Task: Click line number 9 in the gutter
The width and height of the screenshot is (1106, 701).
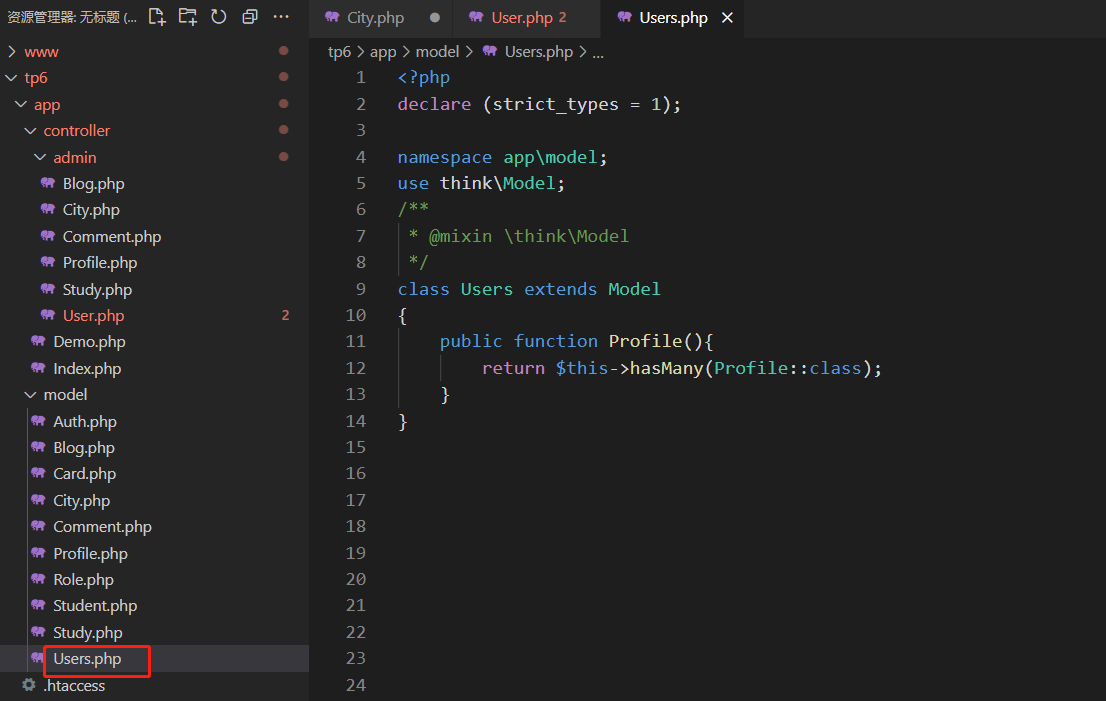Action: 360,289
